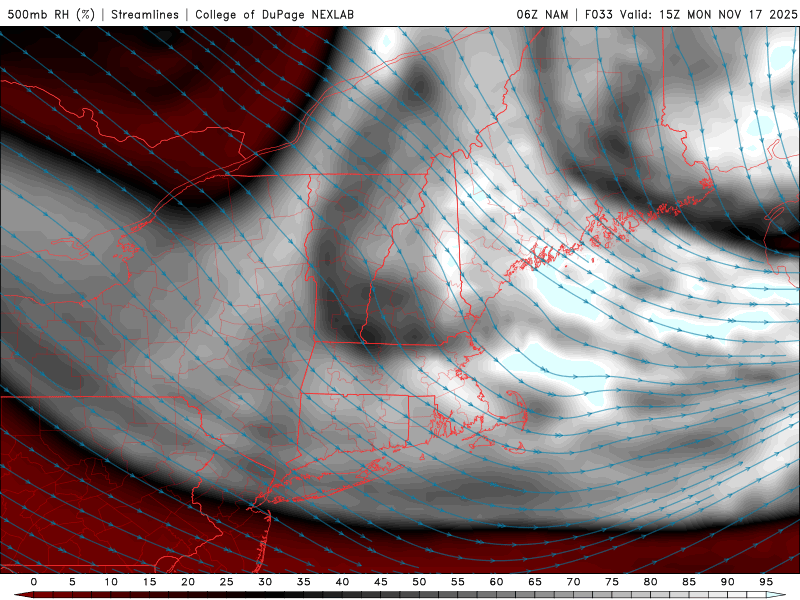Click the "0" label on the color scale
Screen dimensions: 800x600
[x=34, y=582]
